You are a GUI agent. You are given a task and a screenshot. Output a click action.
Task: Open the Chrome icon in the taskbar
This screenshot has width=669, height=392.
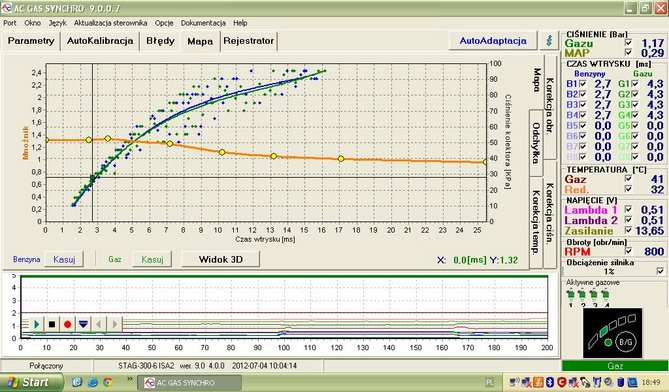(108, 382)
